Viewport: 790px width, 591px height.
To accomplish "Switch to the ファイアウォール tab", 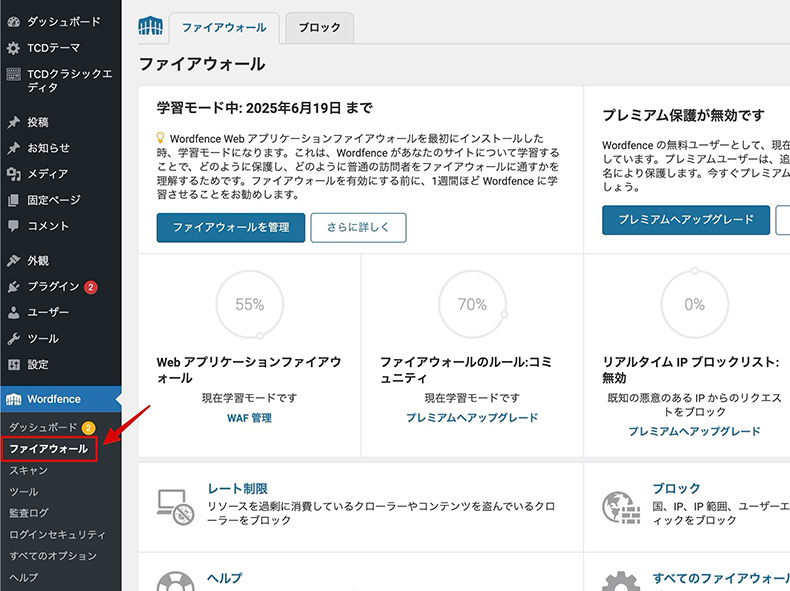I will point(224,28).
